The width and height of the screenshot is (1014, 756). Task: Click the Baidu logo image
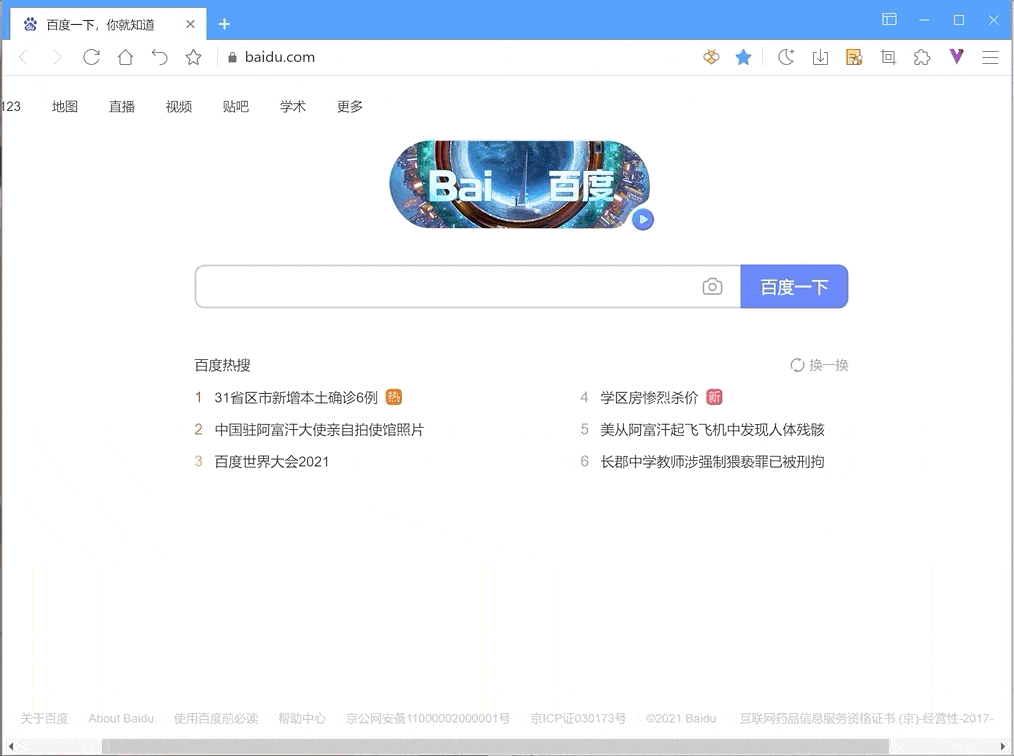tap(519, 185)
